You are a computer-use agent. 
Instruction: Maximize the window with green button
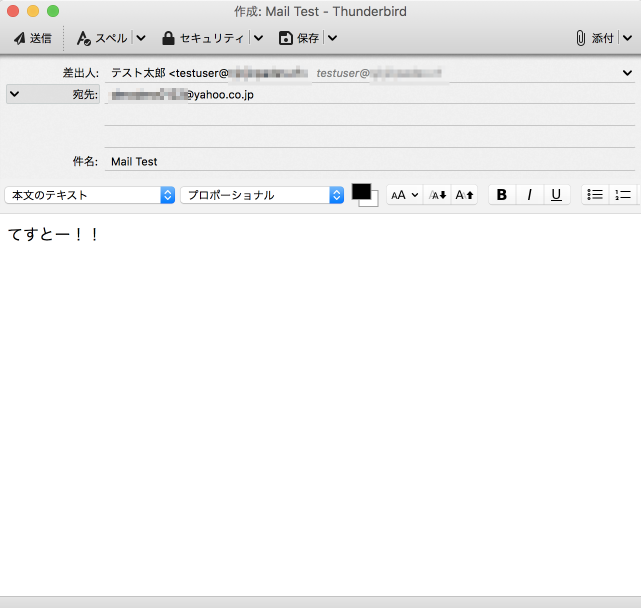53,11
